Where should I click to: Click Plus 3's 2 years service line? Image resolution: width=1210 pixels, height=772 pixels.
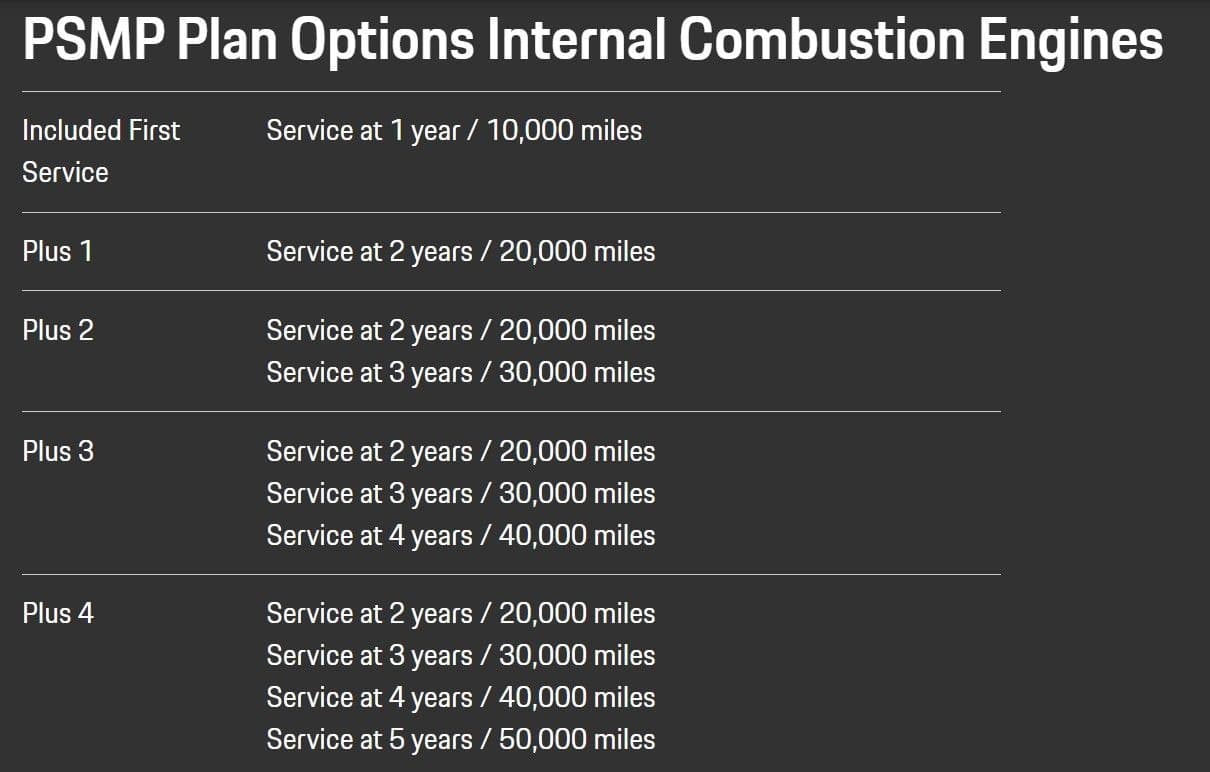[460, 452]
